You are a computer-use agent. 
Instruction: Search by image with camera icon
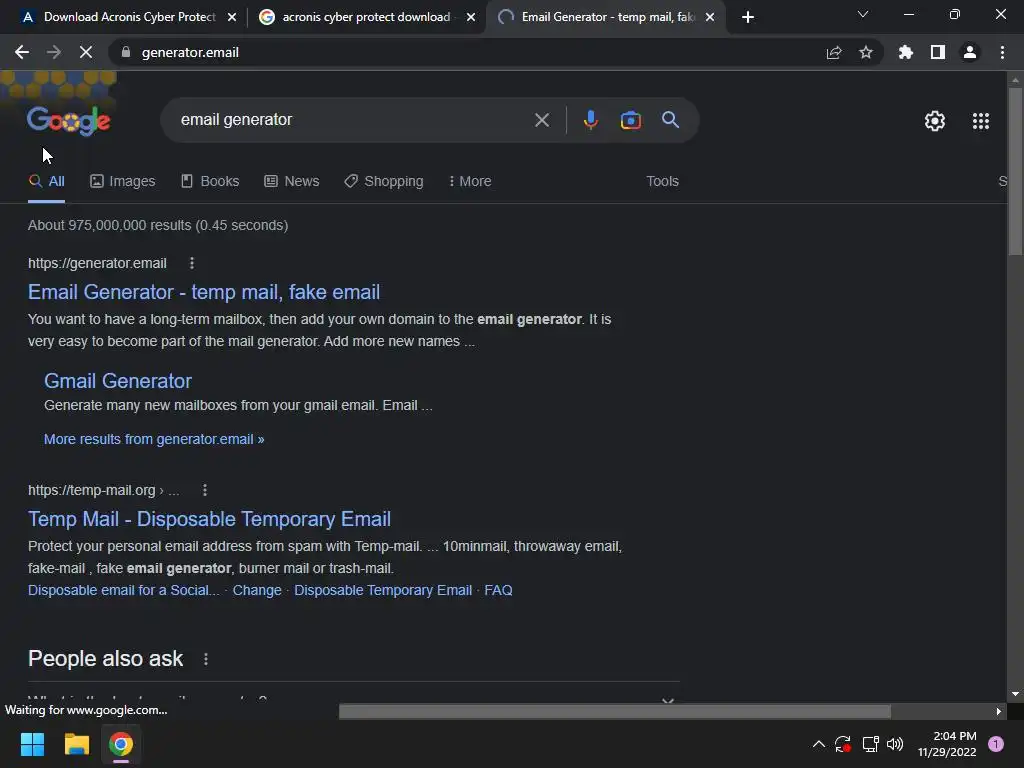point(630,120)
